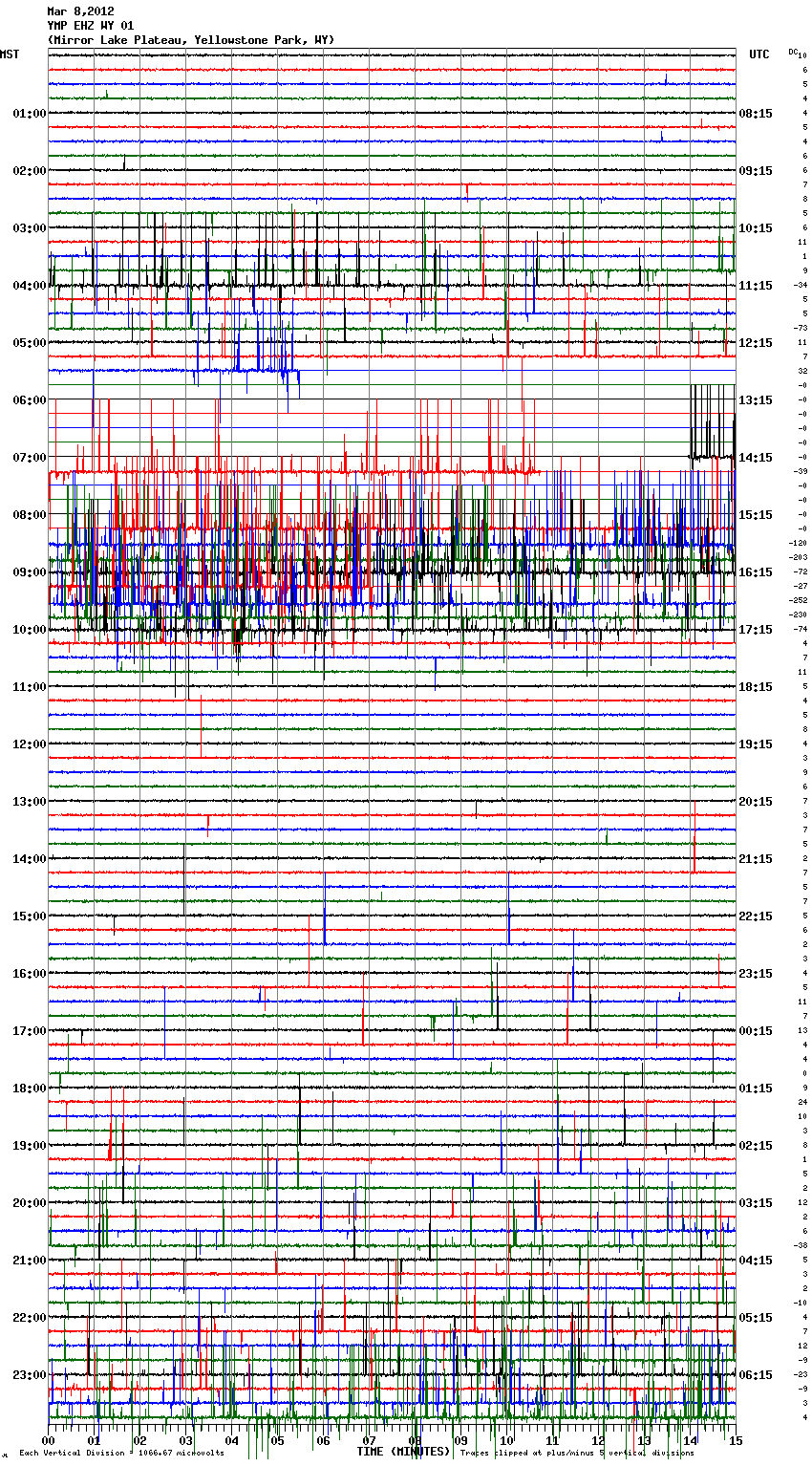The image size is (812, 1466).
Task: Click the MST time label "22:00"
Action: coord(30,1318)
